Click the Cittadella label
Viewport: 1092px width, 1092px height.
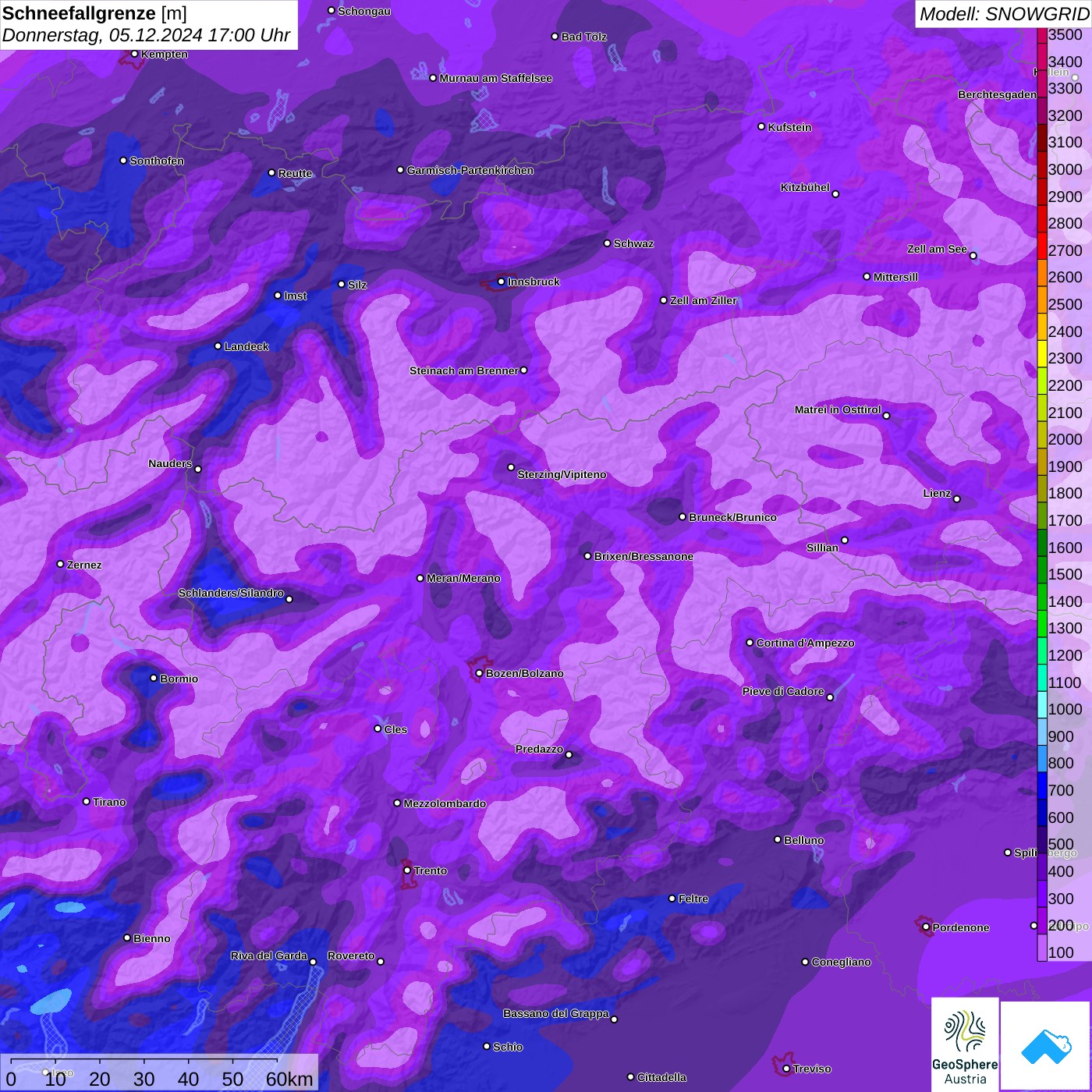(x=661, y=1077)
